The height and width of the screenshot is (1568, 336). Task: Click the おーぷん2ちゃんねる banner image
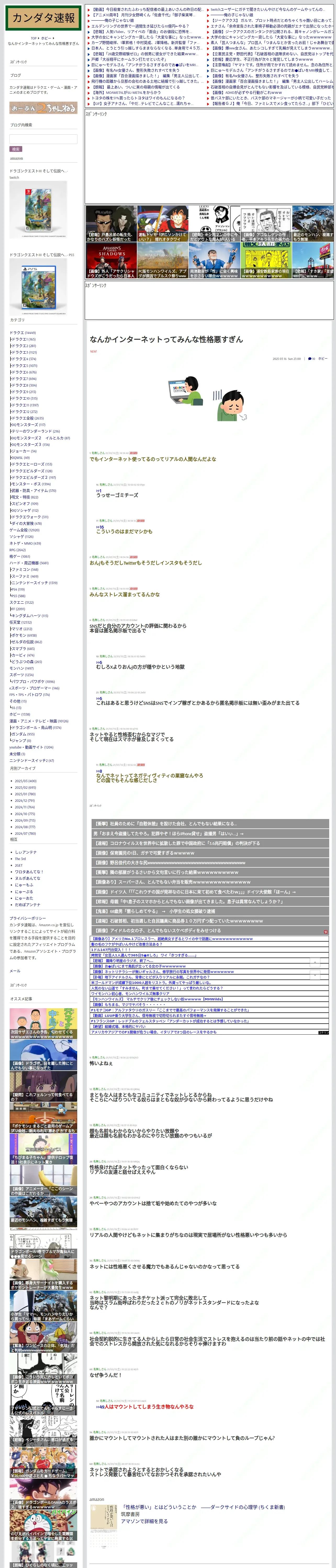tap(43, 108)
